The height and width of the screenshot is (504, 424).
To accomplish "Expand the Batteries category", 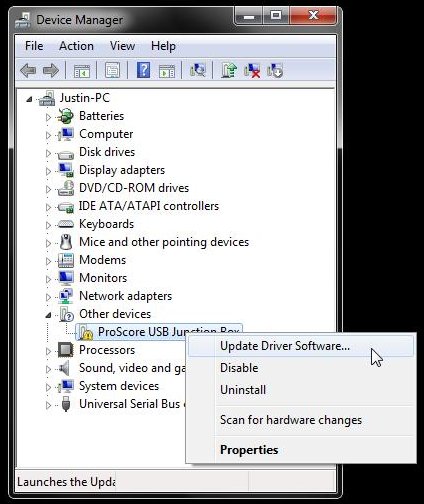I will point(48,117).
